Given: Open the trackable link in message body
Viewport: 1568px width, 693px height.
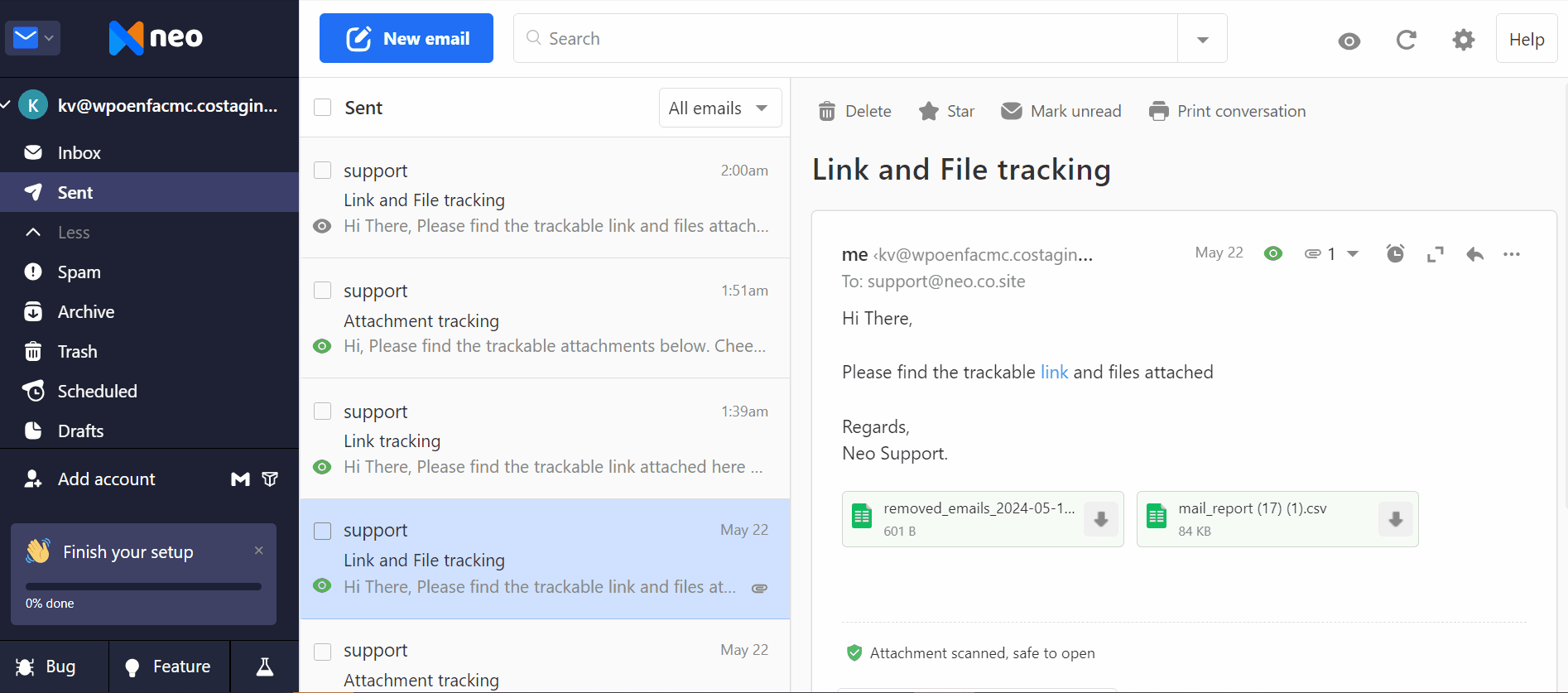Looking at the screenshot, I should pos(1054,372).
